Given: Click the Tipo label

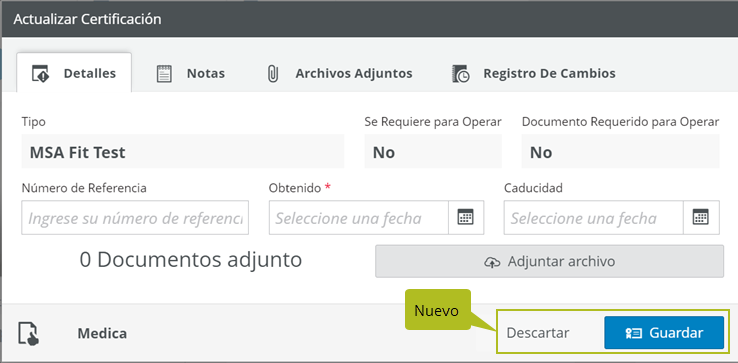Looking at the screenshot, I should click(x=33, y=122).
